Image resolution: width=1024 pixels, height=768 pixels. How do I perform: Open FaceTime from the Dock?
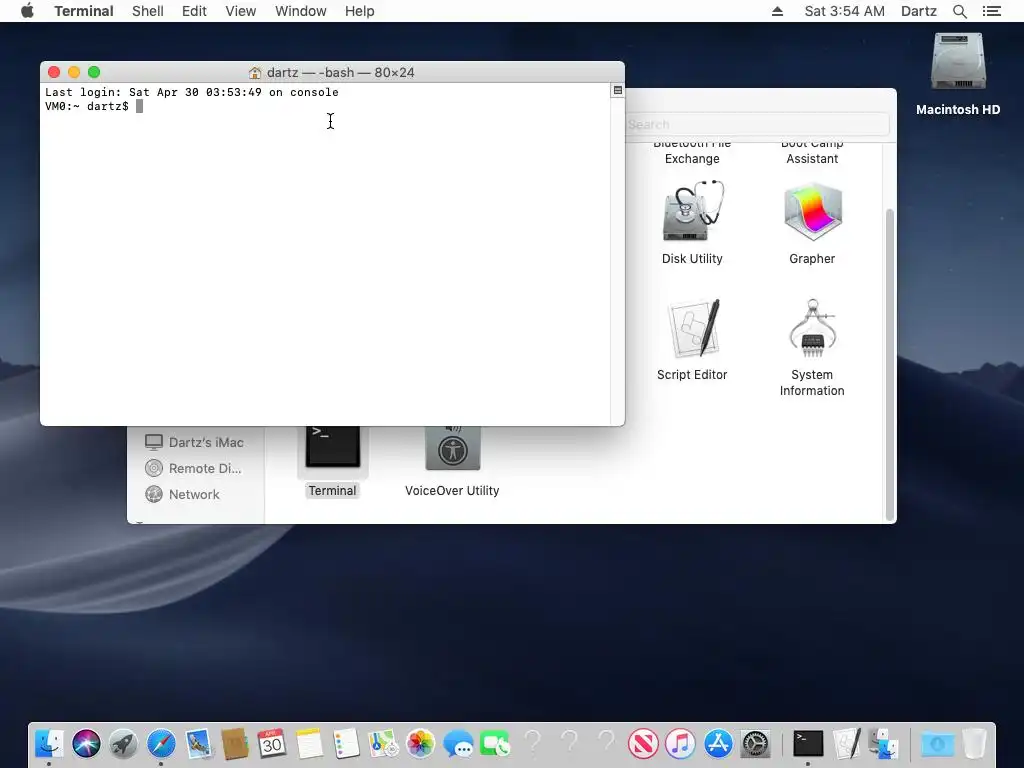tap(495, 744)
